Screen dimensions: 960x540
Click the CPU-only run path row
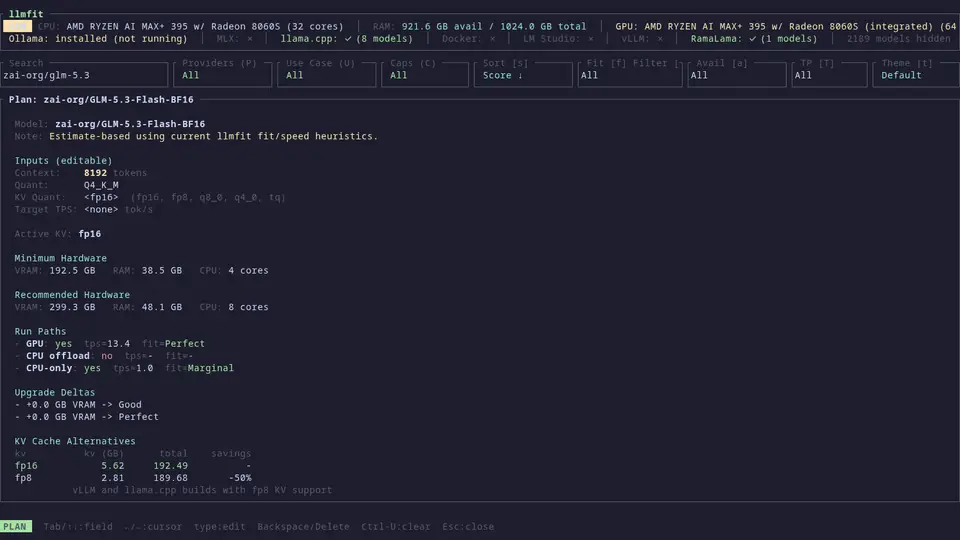tap(124, 368)
